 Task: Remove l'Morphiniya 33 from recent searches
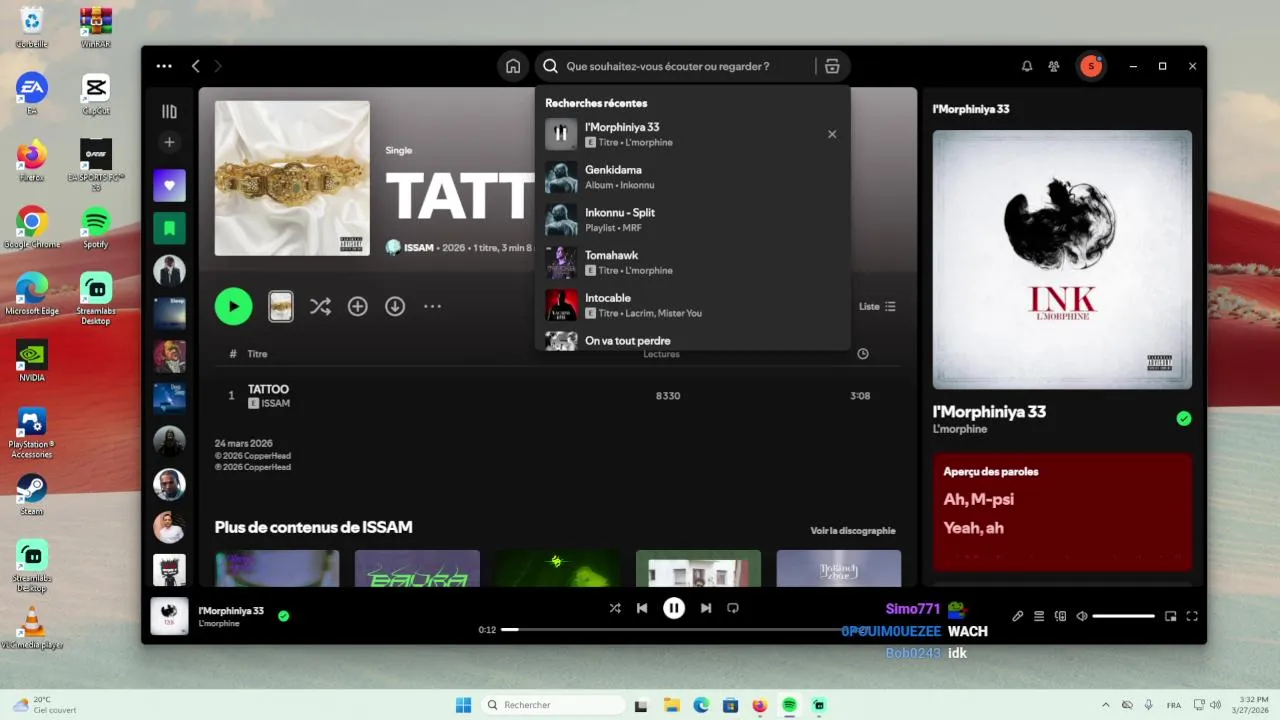point(832,134)
